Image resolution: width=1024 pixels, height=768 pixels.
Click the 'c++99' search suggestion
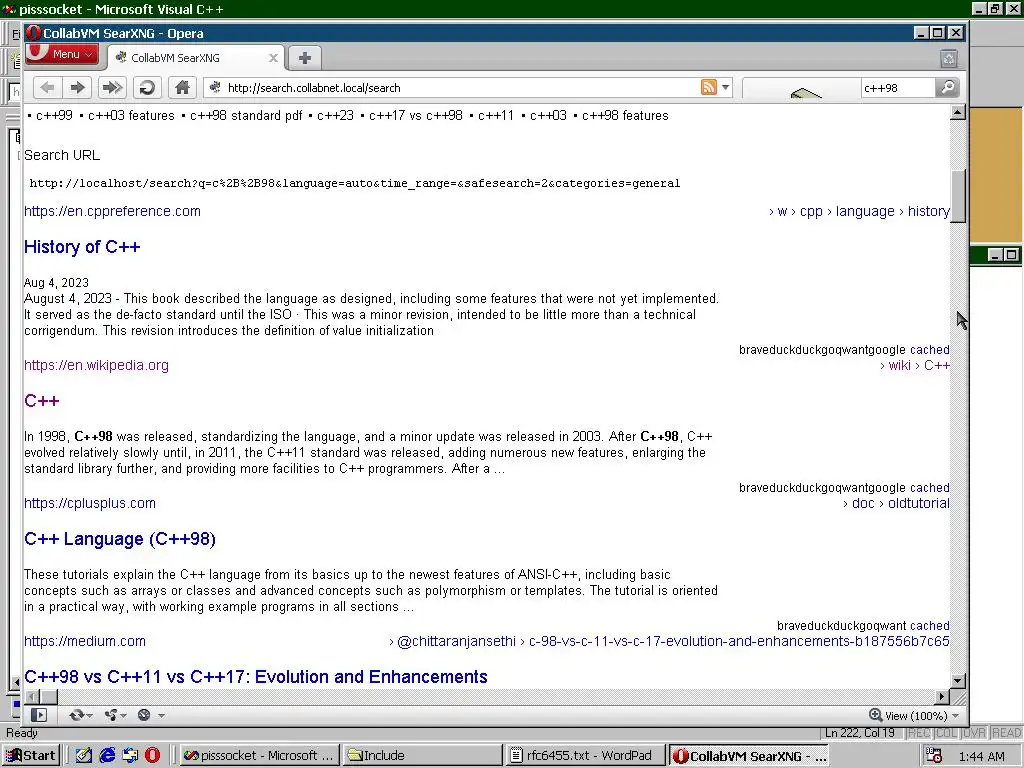coord(54,116)
